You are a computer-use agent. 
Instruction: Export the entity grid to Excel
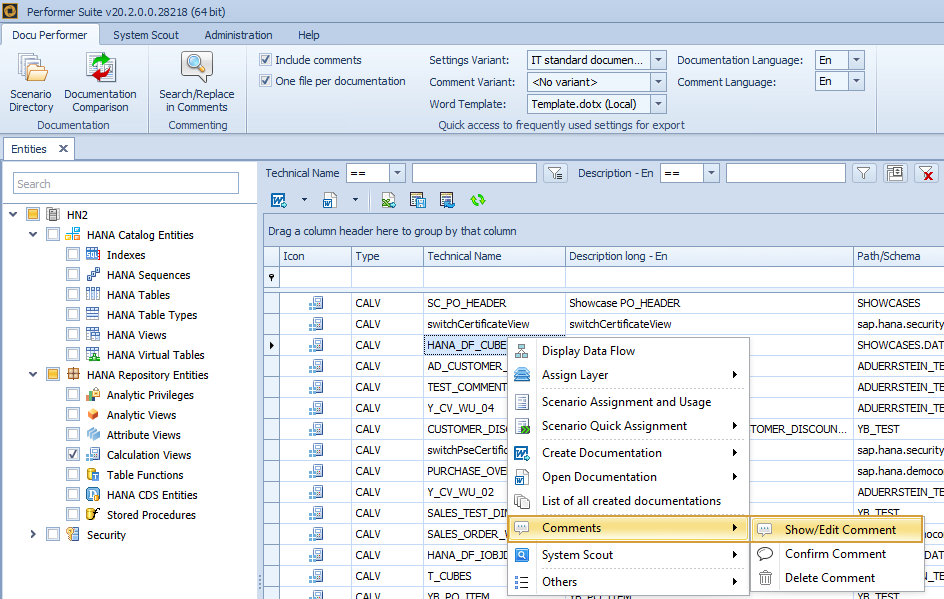[389, 200]
